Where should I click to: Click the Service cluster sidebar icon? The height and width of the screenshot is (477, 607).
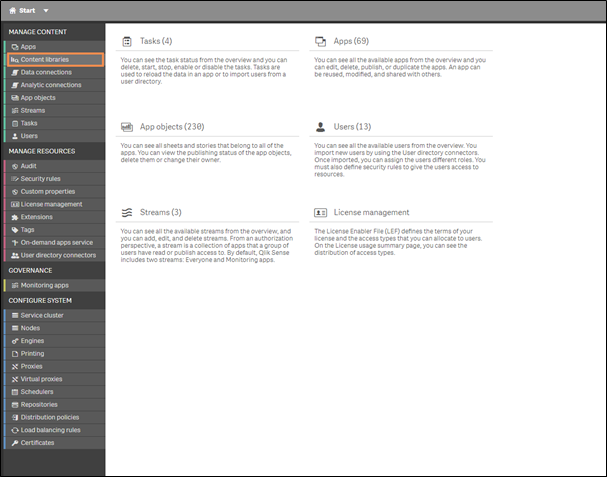(x=15, y=316)
